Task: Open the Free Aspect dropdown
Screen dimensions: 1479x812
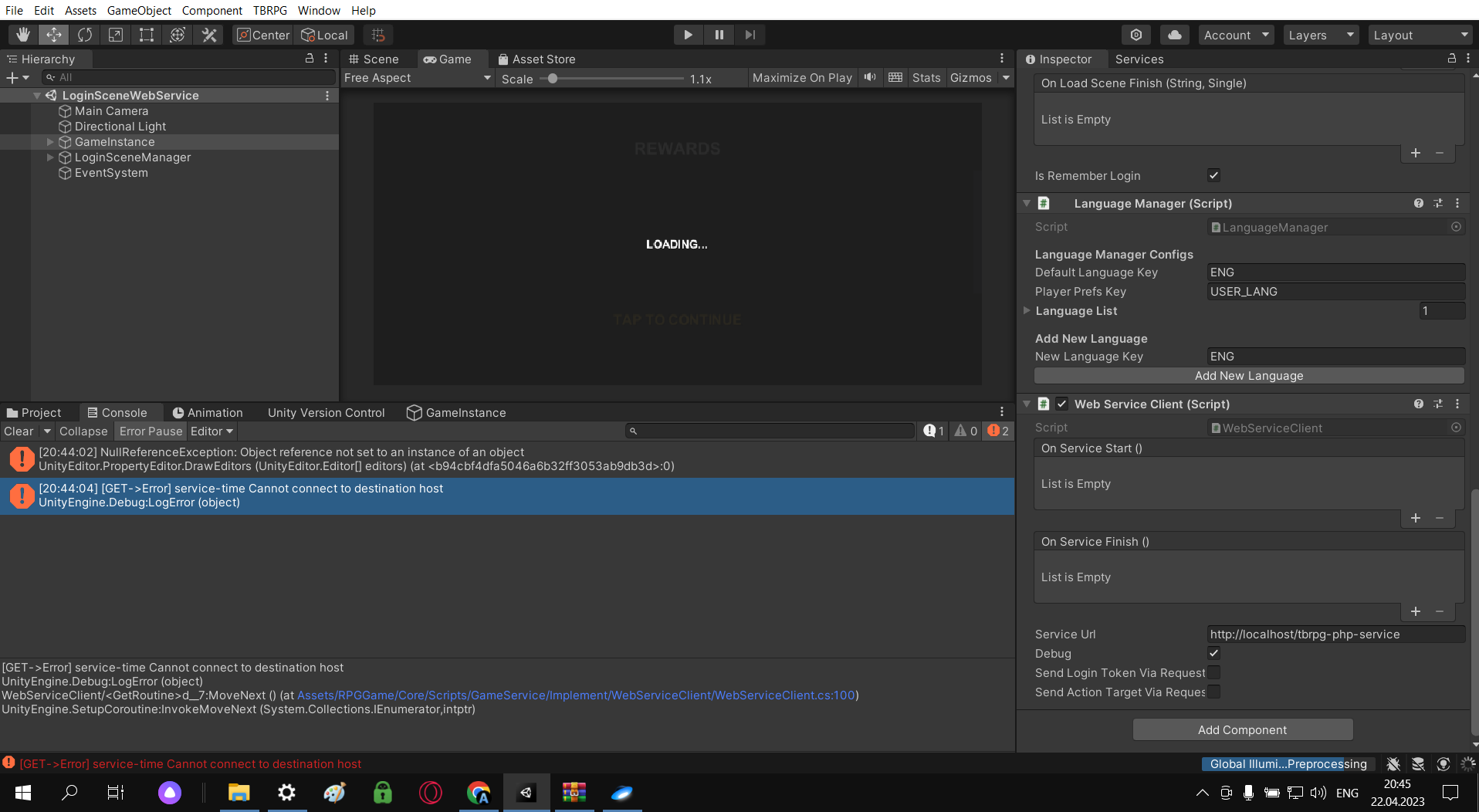Action: pos(416,77)
